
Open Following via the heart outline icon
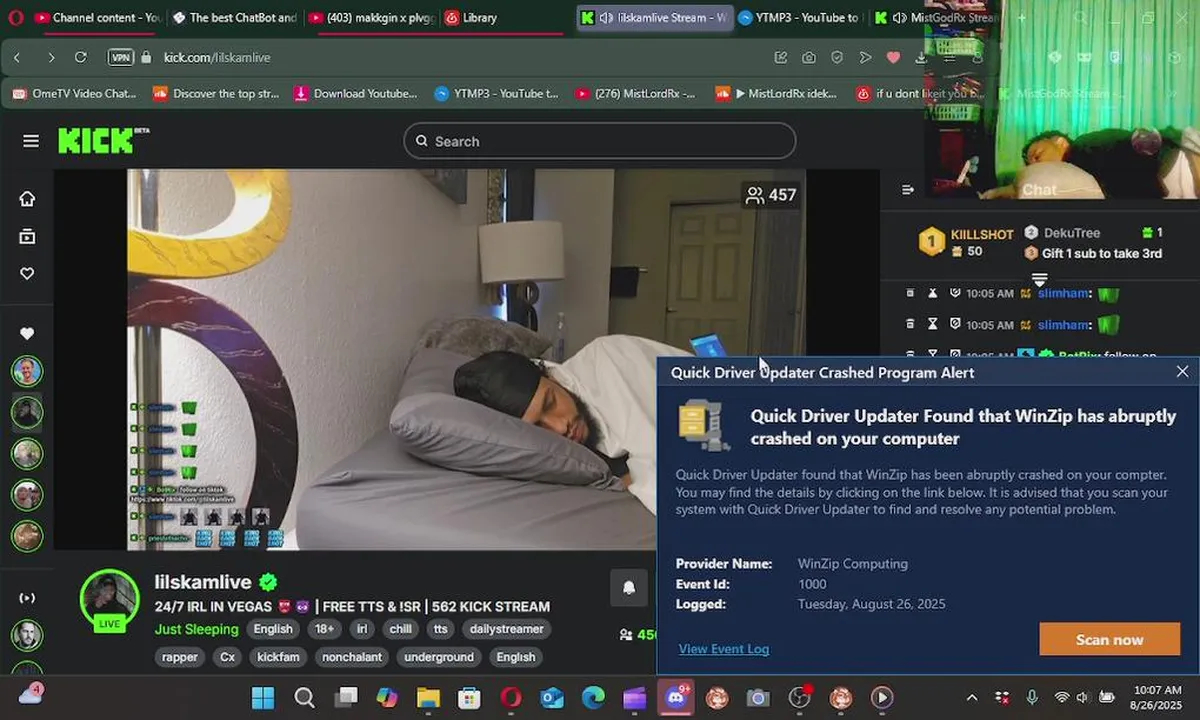27,273
